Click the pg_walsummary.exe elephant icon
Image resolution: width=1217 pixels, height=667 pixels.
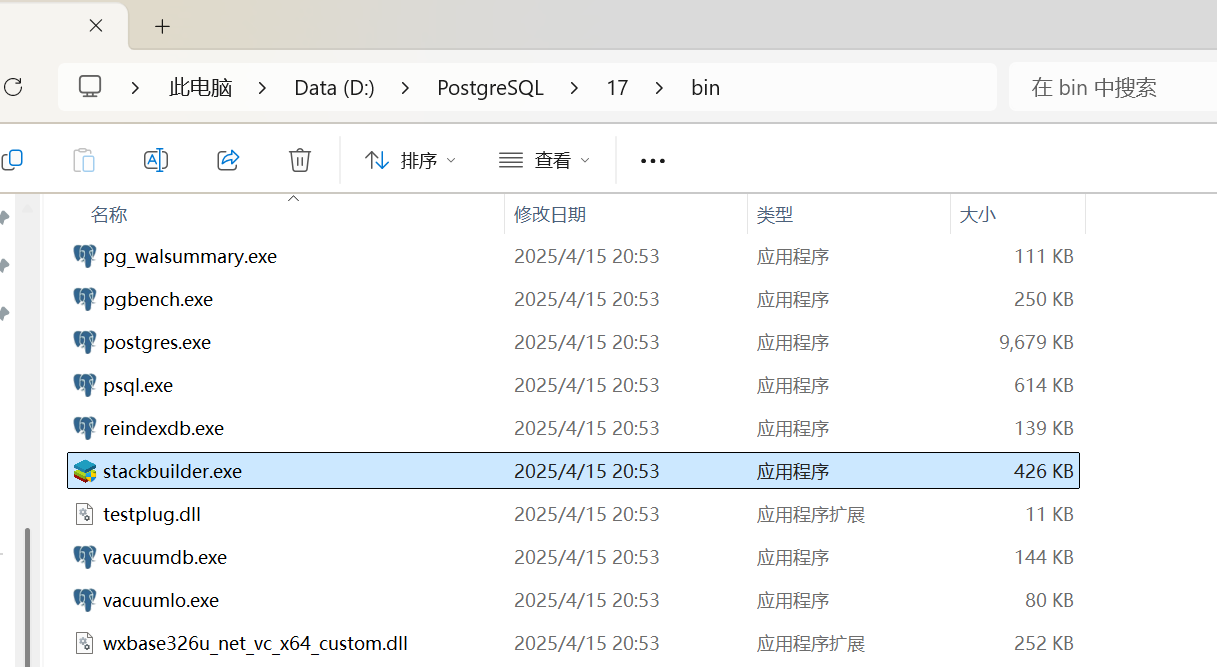tap(85, 256)
